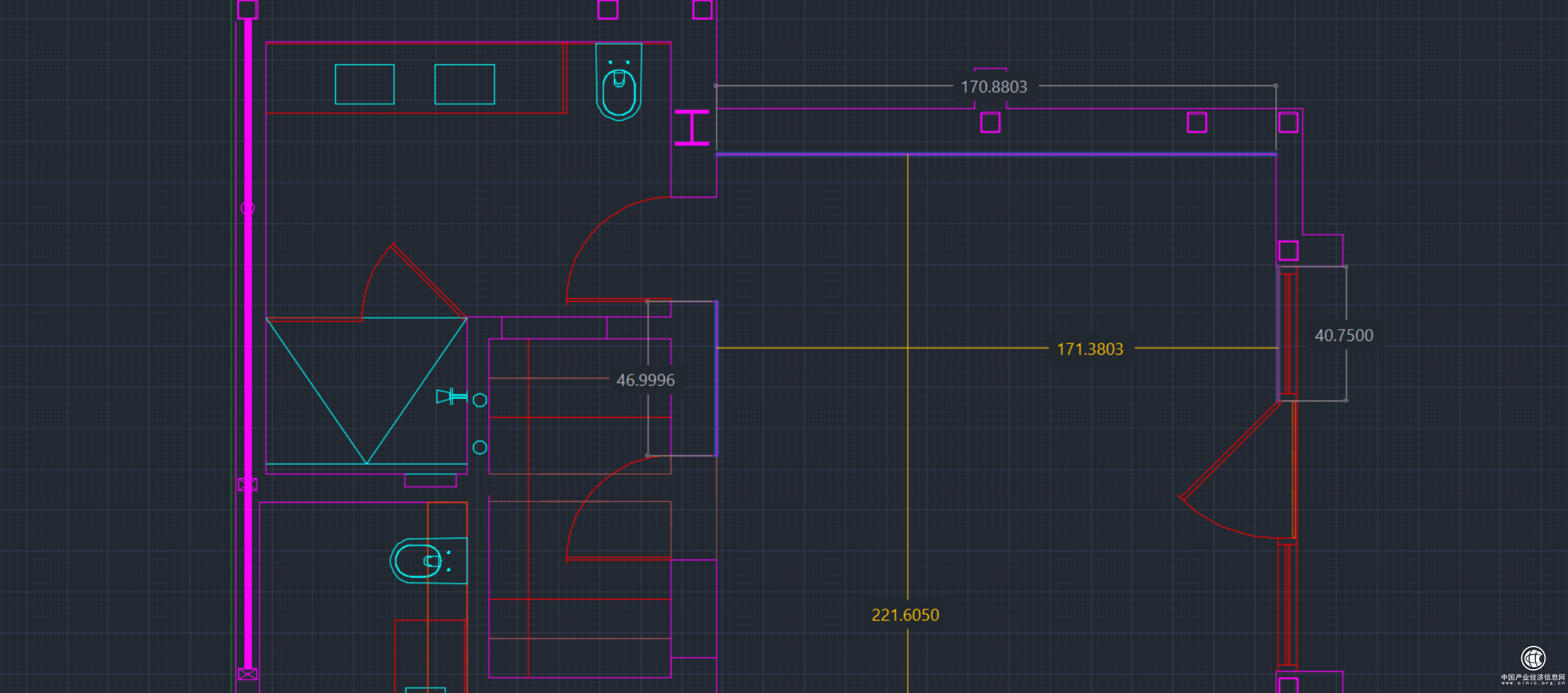Screen dimensions: 1568x693
Task: Select the yellow 221.6050 dimension label
Action: pos(905,615)
